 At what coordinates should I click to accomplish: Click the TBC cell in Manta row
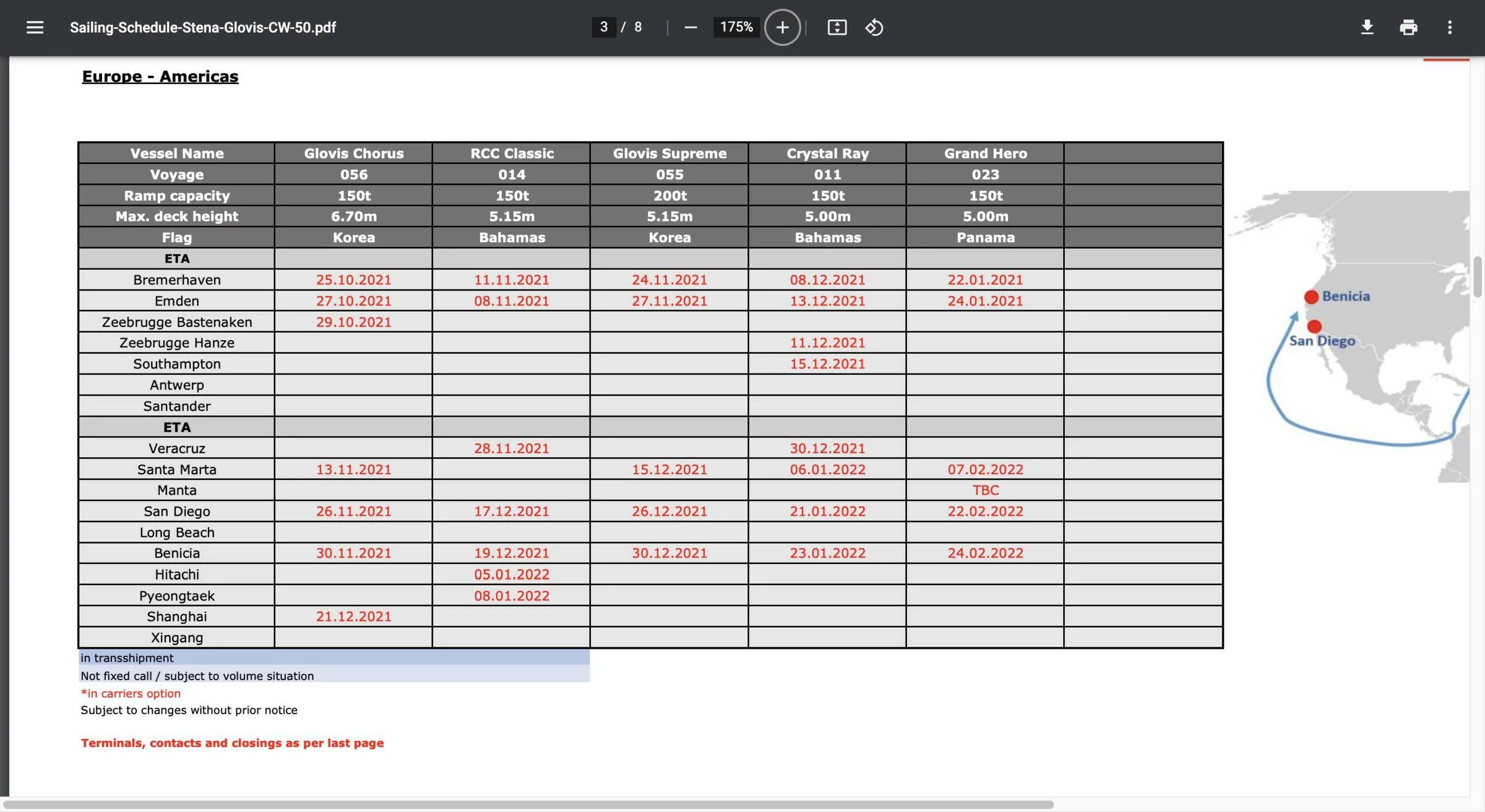pos(985,490)
